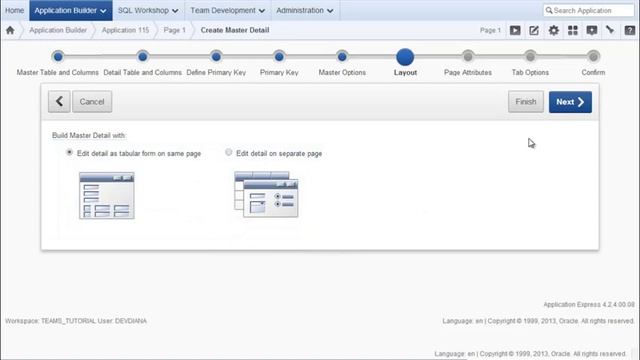Image resolution: width=640 pixels, height=360 pixels.
Task: Click the grid components icon
Action: pyautogui.click(x=573, y=30)
